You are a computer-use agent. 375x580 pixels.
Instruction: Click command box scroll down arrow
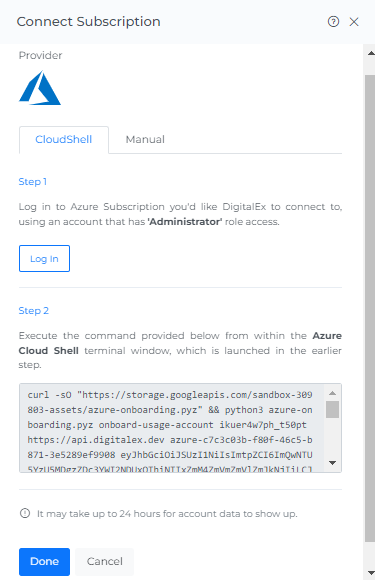[332, 463]
